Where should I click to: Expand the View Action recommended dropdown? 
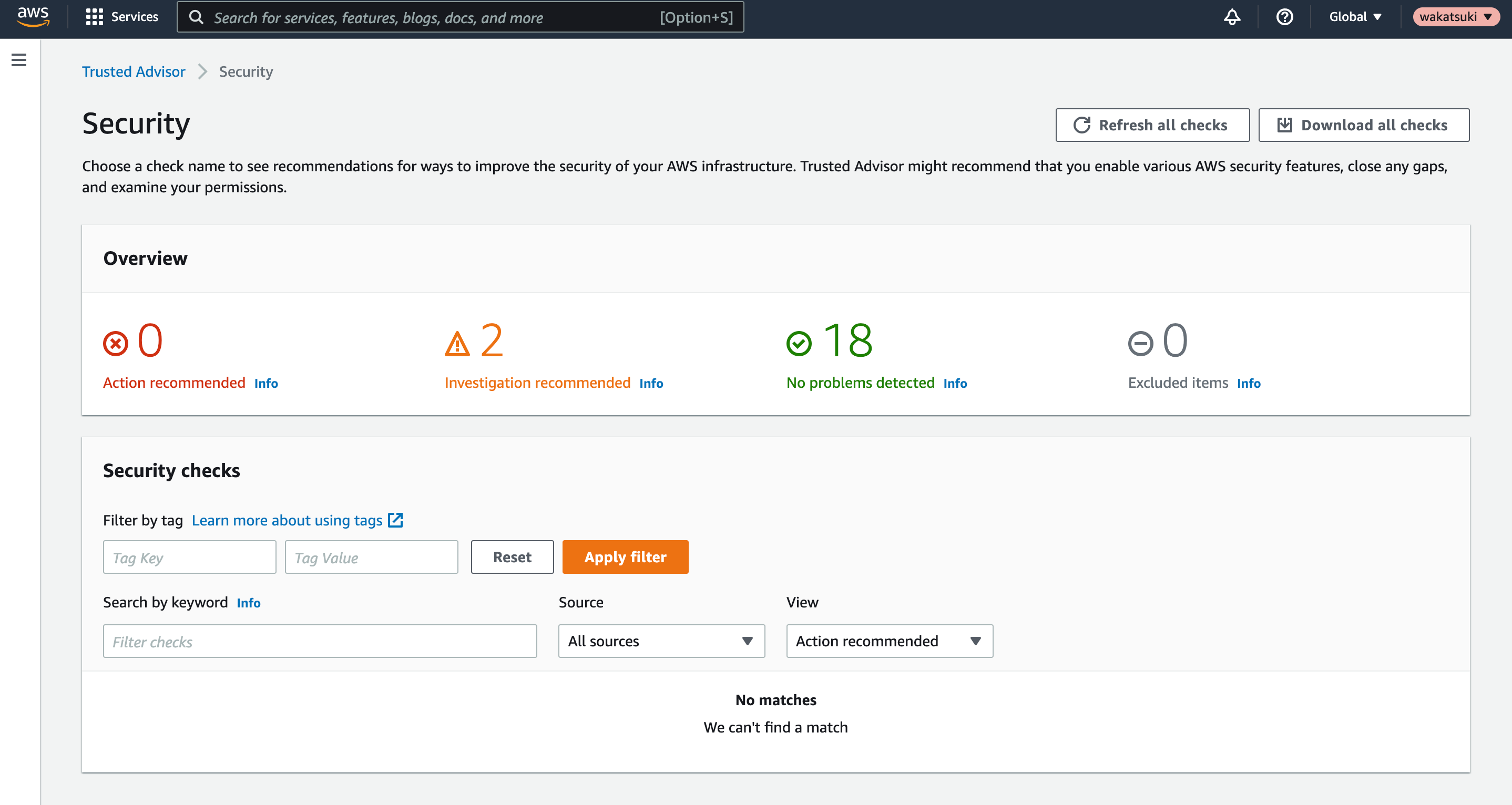pos(889,641)
